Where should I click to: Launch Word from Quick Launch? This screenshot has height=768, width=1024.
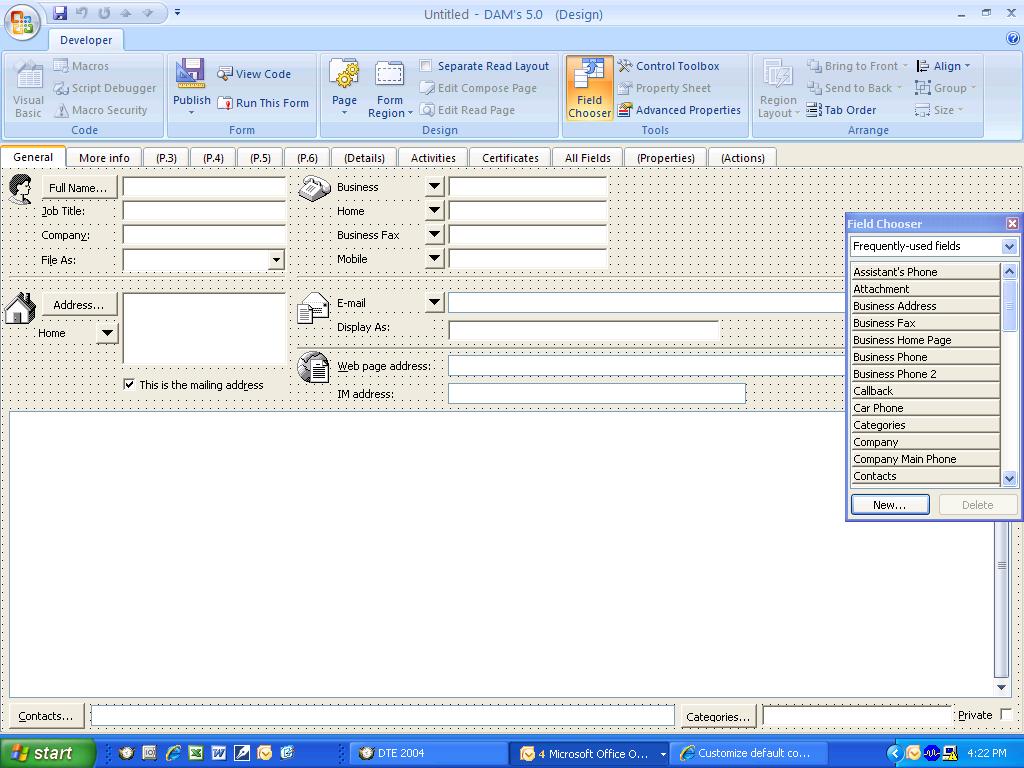pyautogui.click(x=219, y=753)
